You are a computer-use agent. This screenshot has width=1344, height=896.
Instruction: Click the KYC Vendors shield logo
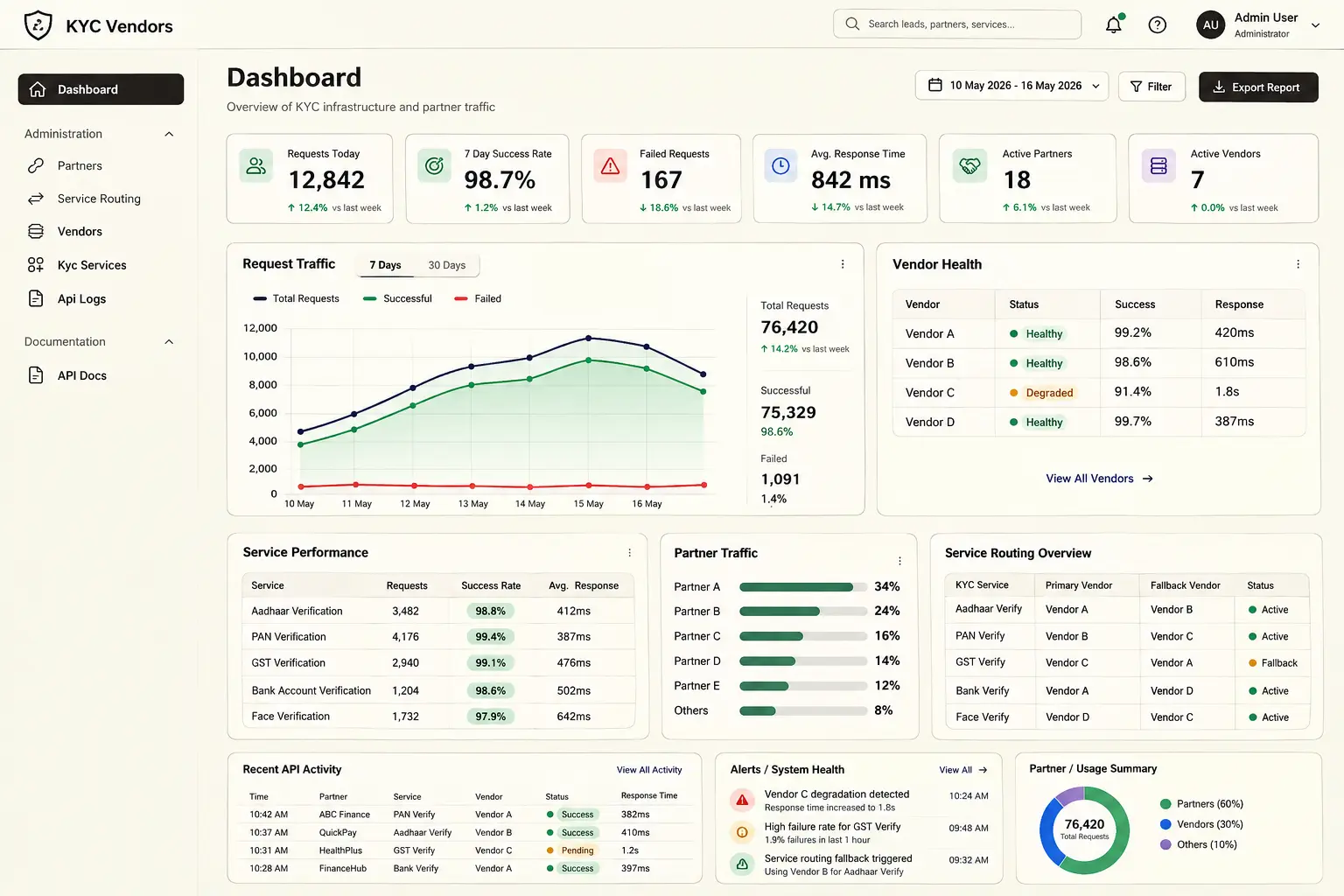(x=38, y=25)
